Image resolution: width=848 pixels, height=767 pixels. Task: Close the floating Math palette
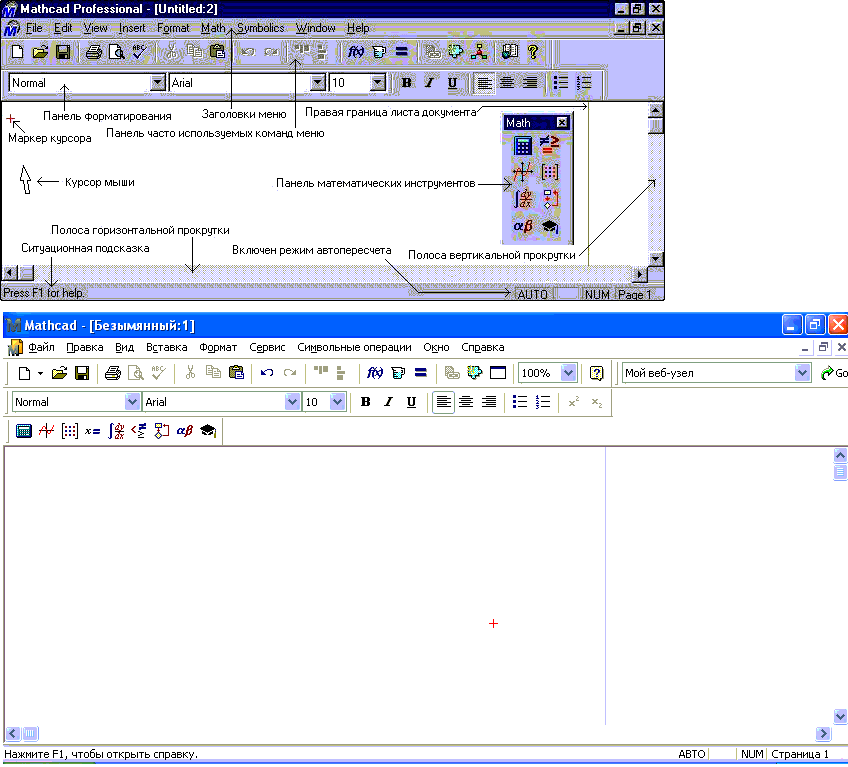pos(562,122)
